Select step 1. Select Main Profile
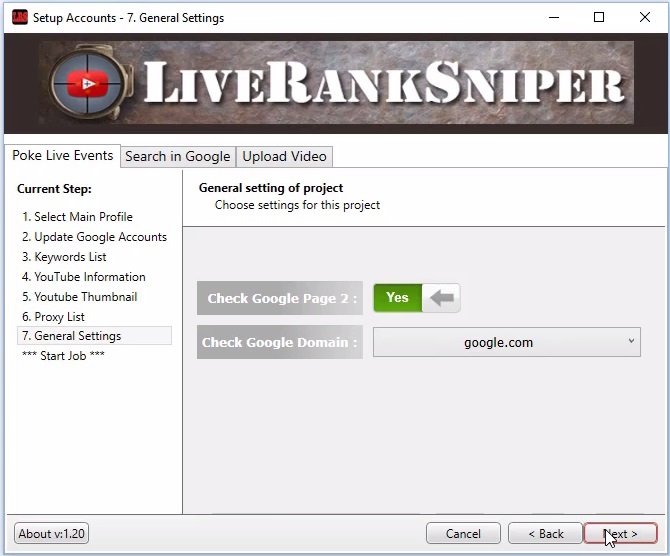The width and height of the screenshot is (670, 556). (x=77, y=217)
